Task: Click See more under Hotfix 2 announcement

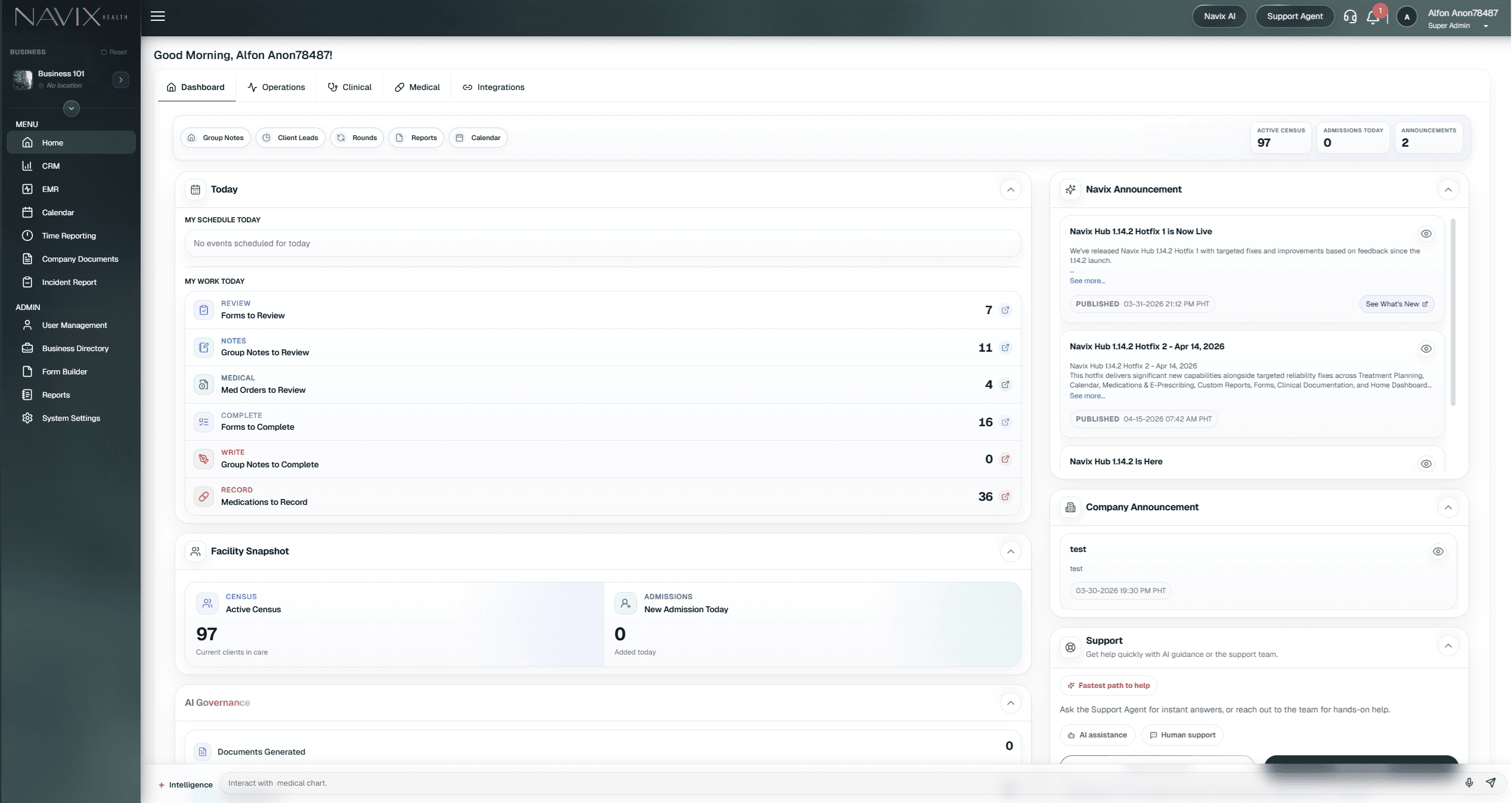Action: (x=1087, y=396)
